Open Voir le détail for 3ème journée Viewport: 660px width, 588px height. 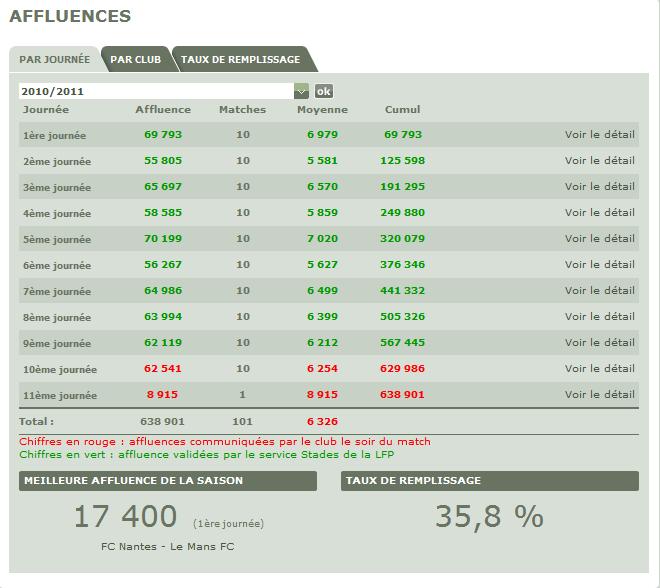point(599,186)
